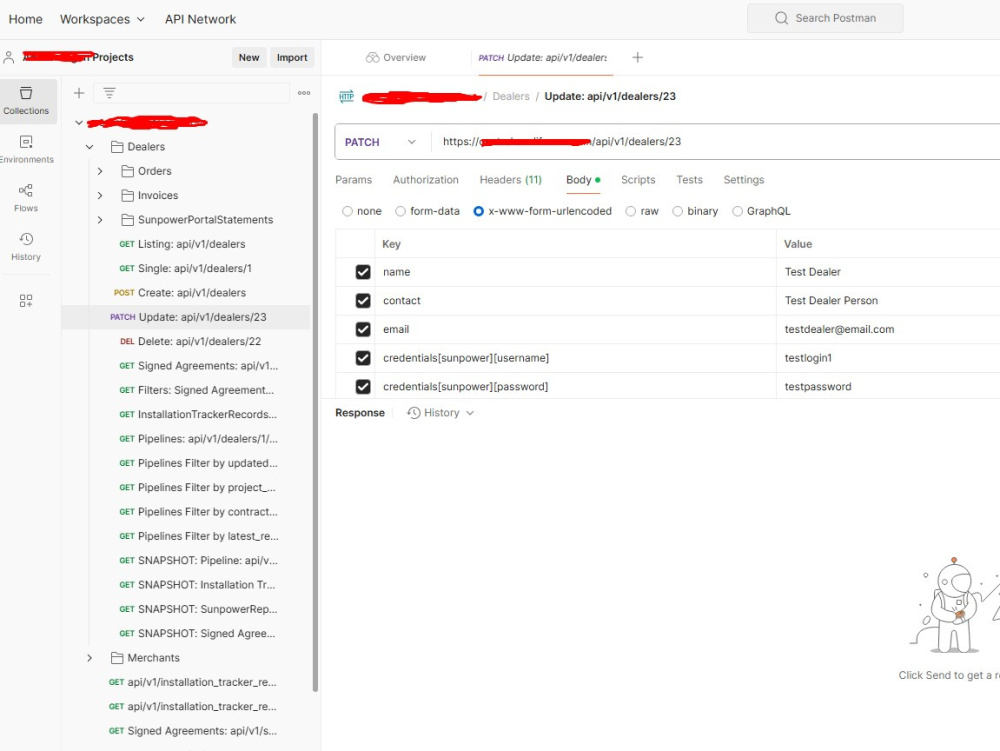Click the Dealers breadcrumb link
The height and width of the screenshot is (751, 1000).
point(511,96)
